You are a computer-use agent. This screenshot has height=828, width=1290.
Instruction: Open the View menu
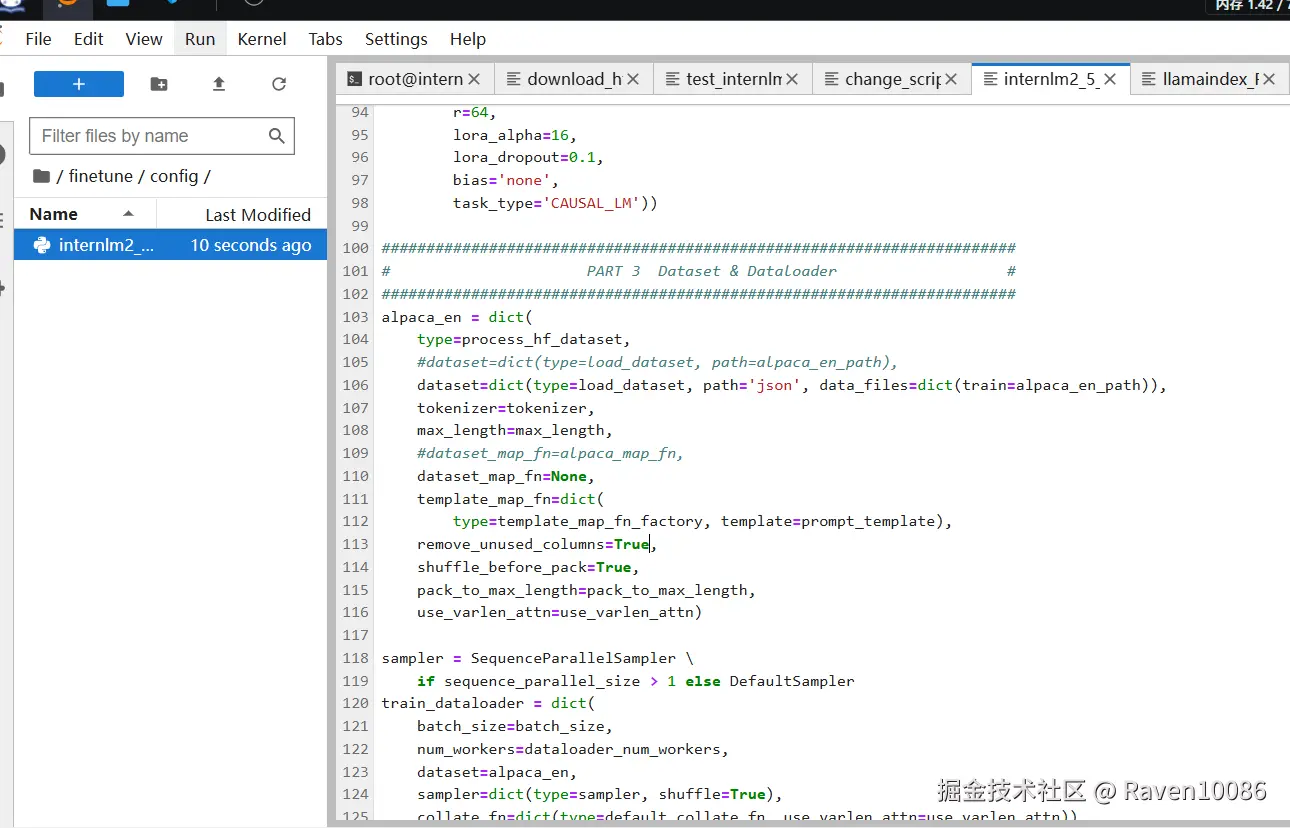[x=144, y=39]
